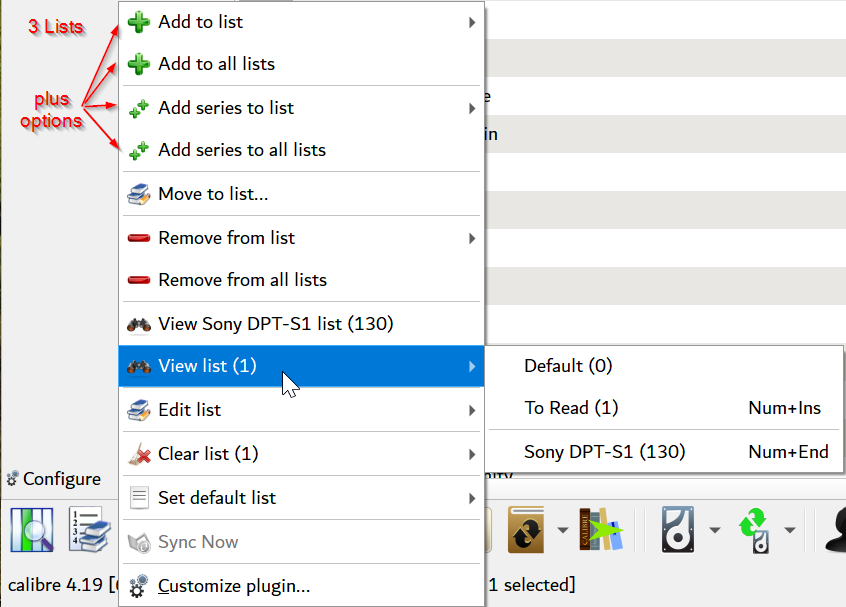Viewport: 846px width, 607px height.
Task: Click the disk drive toolbar icon
Action: tap(678, 530)
